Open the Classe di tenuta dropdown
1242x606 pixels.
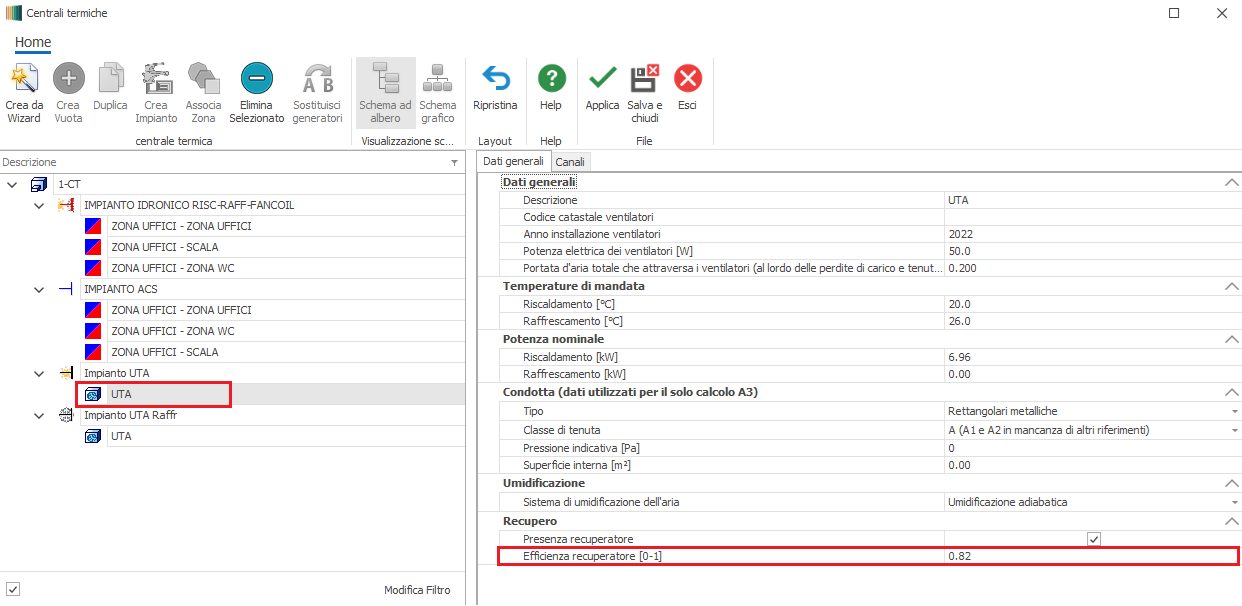click(x=1234, y=430)
